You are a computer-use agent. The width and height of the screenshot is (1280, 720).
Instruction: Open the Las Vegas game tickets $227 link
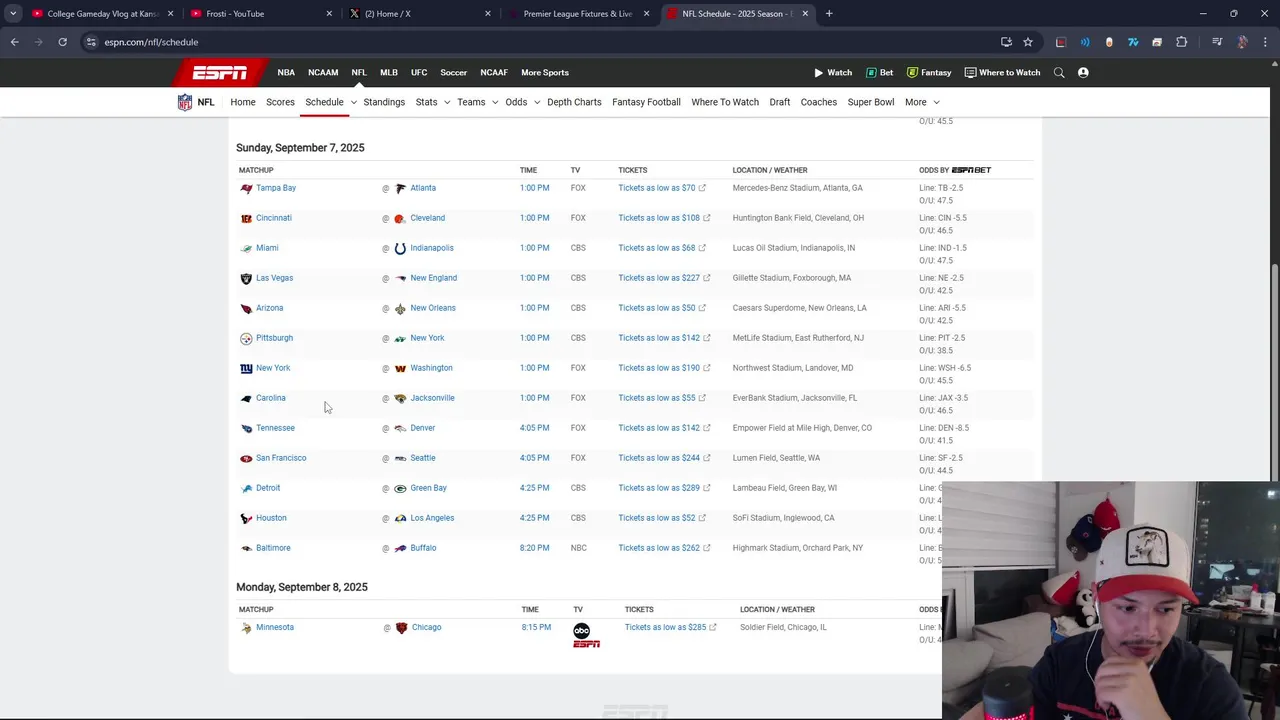pos(664,278)
